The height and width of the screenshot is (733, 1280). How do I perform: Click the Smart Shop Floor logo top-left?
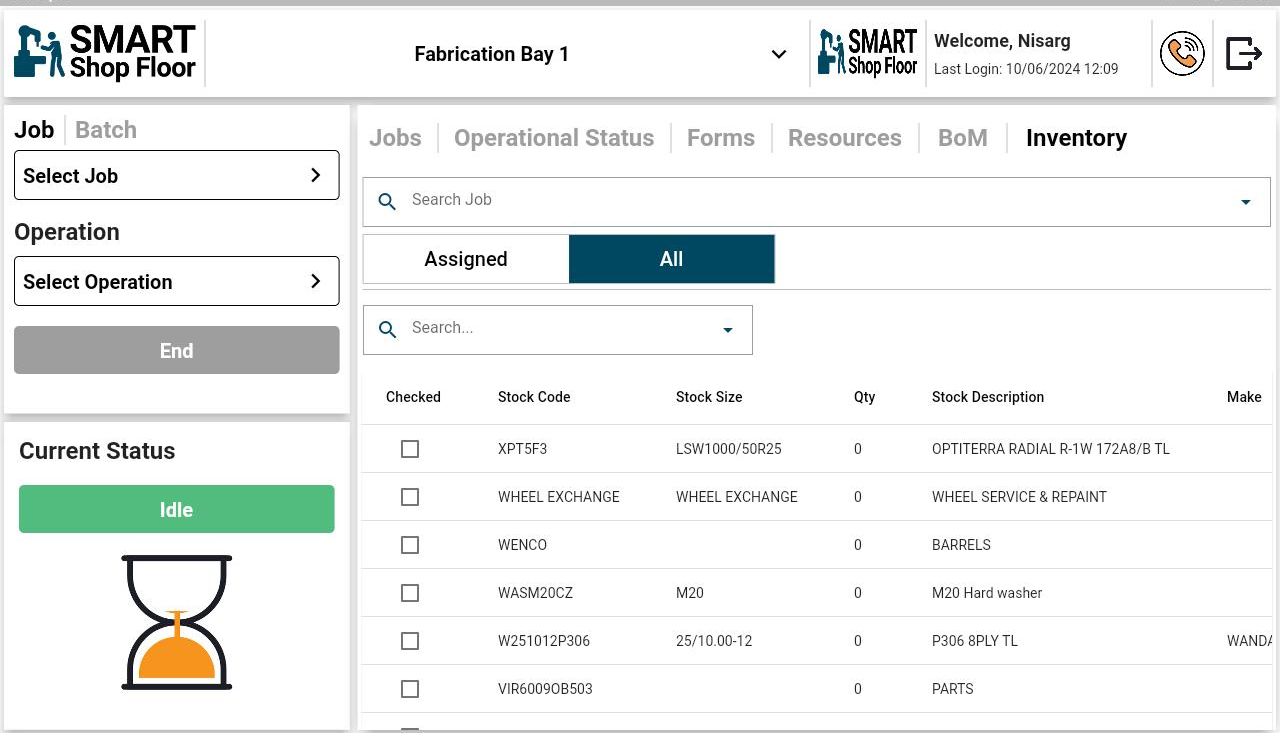105,54
